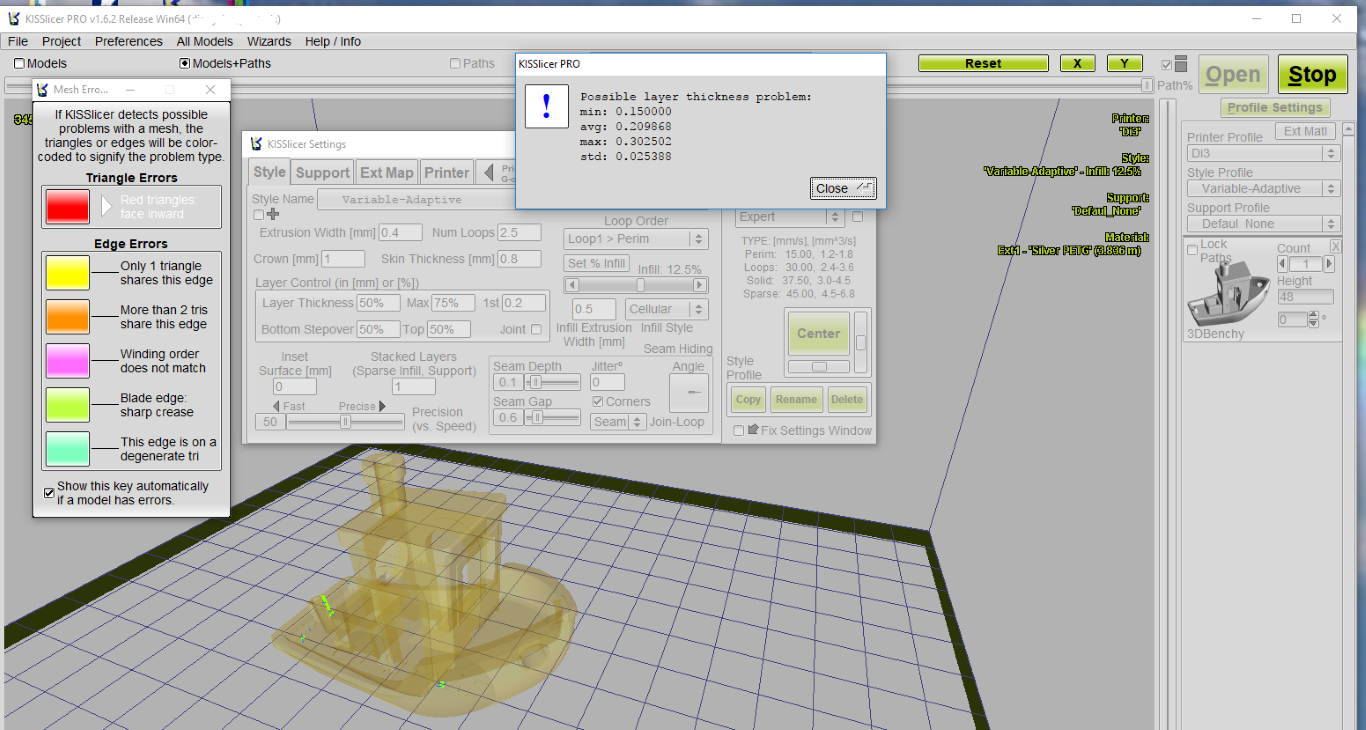
Task: Toggle 'Show this key automatically' checkbox
Action: tap(49, 493)
